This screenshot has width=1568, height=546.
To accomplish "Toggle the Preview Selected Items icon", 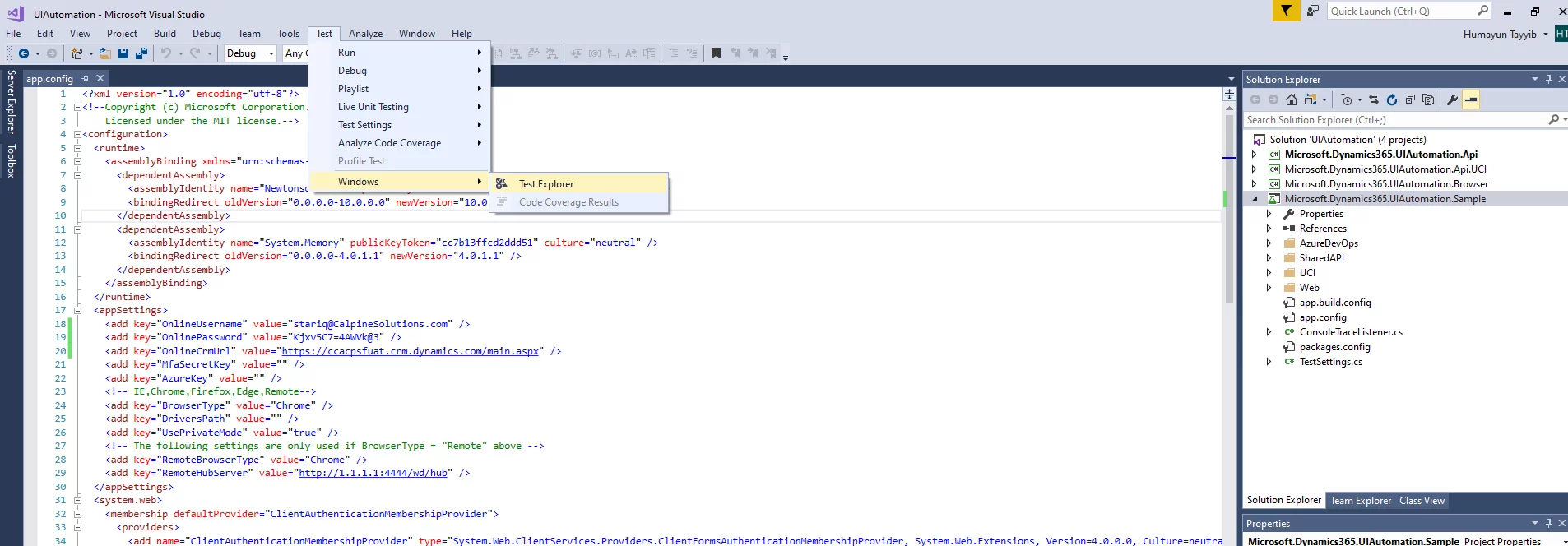I will [1472, 99].
